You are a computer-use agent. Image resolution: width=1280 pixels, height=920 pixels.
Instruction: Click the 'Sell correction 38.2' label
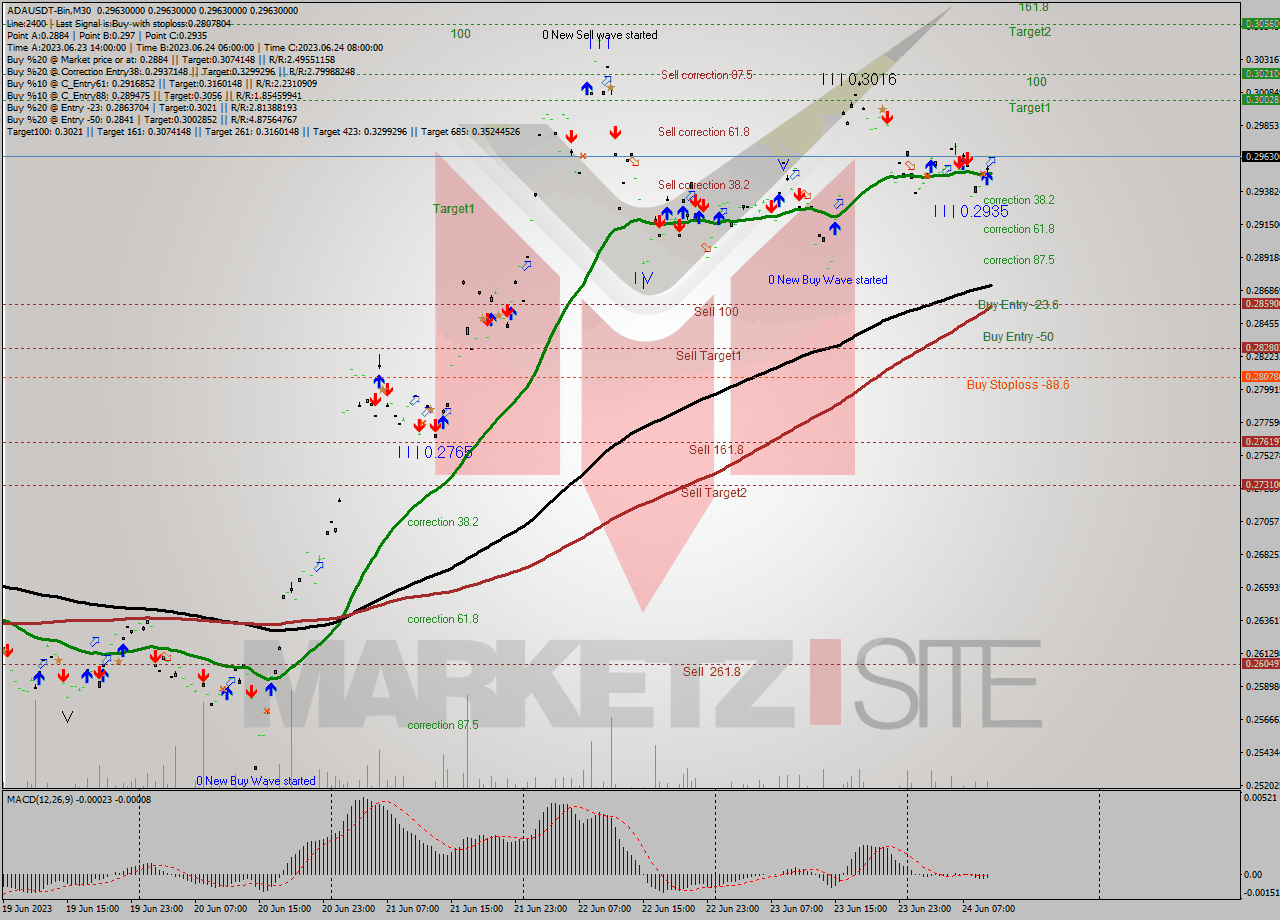click(704, 185)
